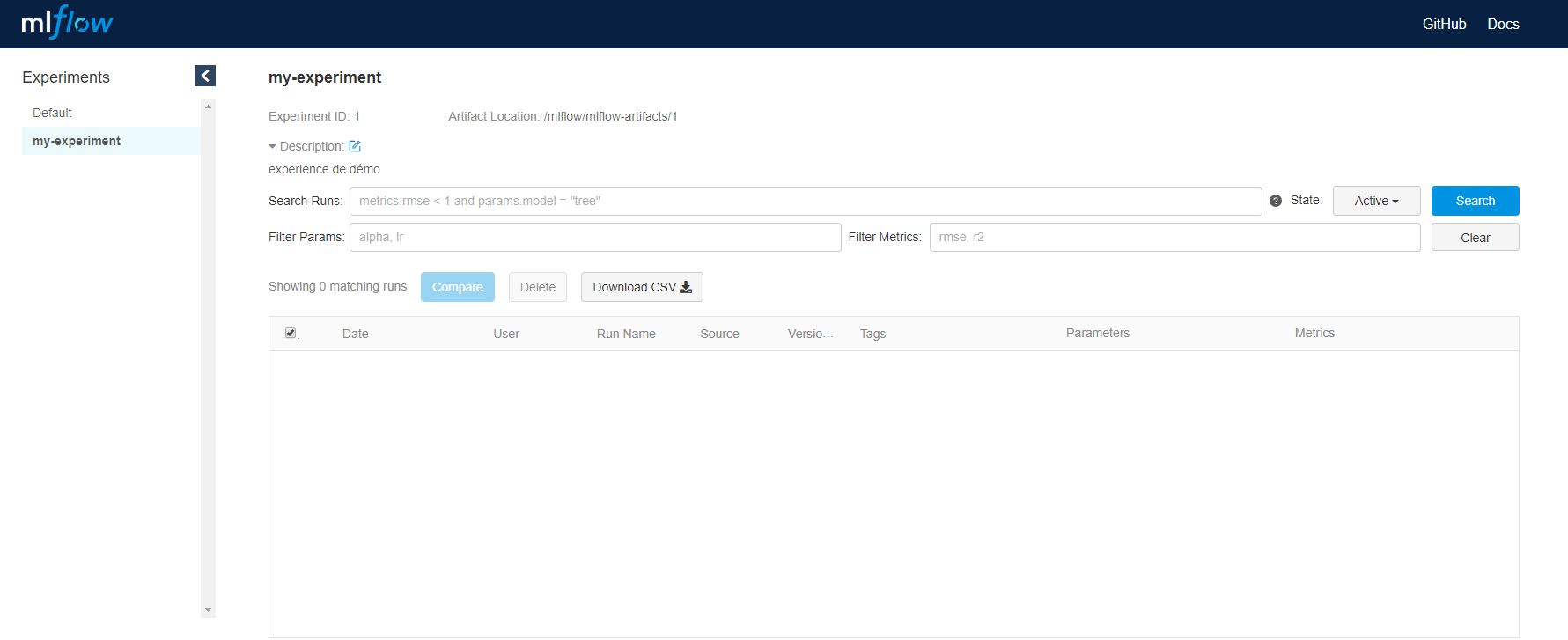Open the Docs link
The image size is (1568, 640).
pos(1503,24)
